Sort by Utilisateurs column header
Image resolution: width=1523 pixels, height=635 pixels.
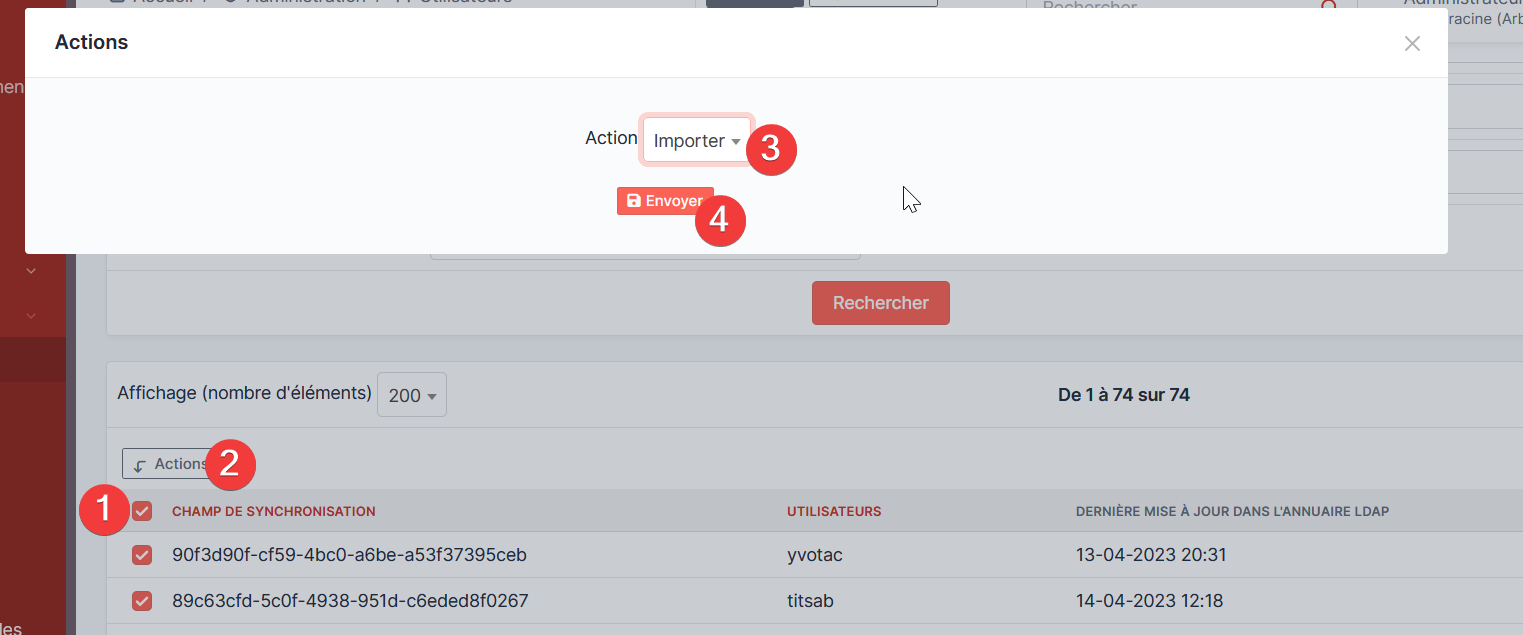point(833,511)
